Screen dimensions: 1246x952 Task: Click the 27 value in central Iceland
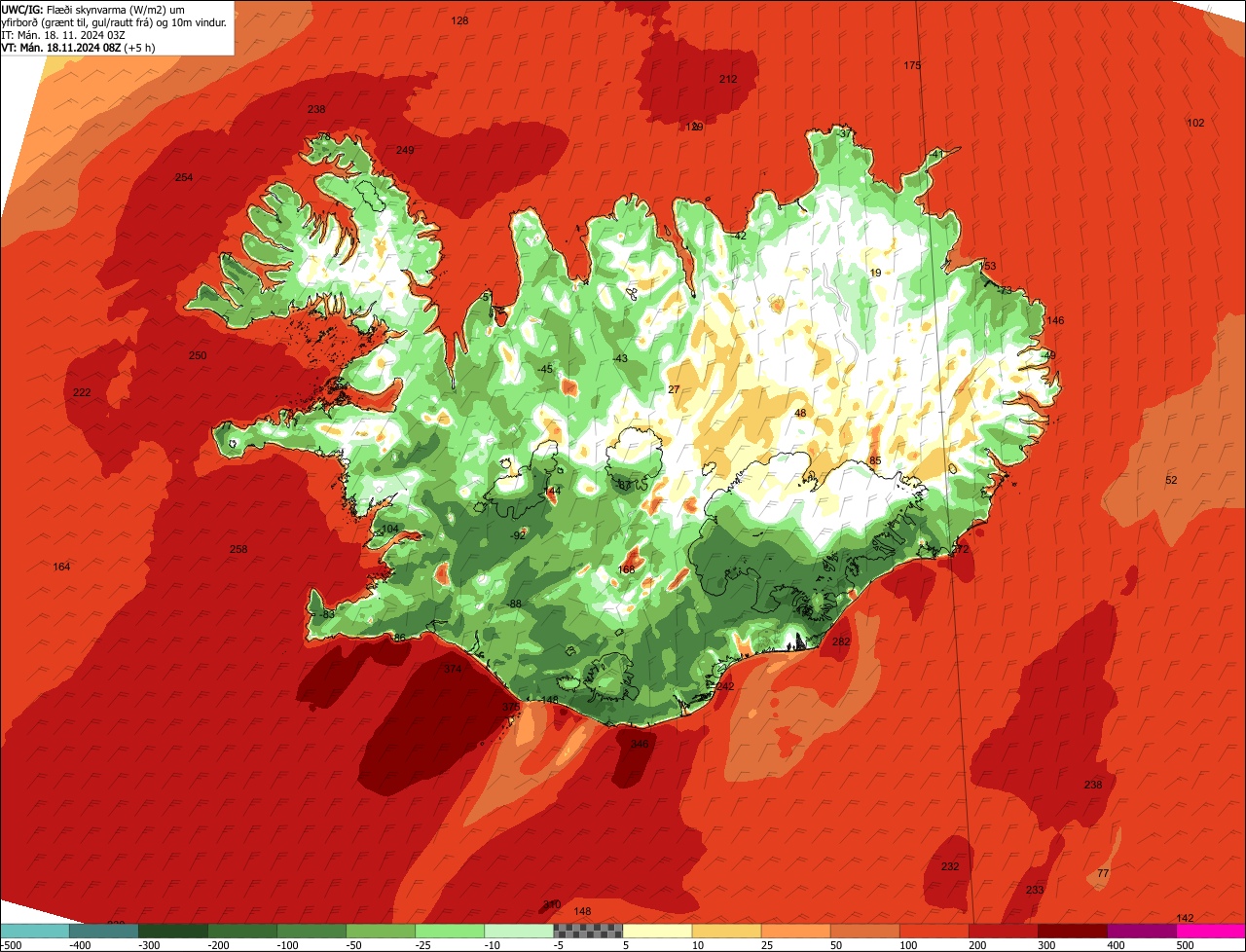(674, 389)
